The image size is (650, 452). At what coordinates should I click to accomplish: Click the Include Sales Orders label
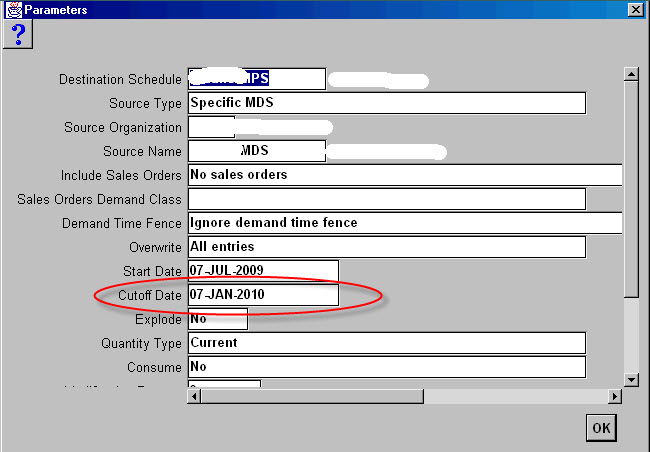click(x=121, y=175)
